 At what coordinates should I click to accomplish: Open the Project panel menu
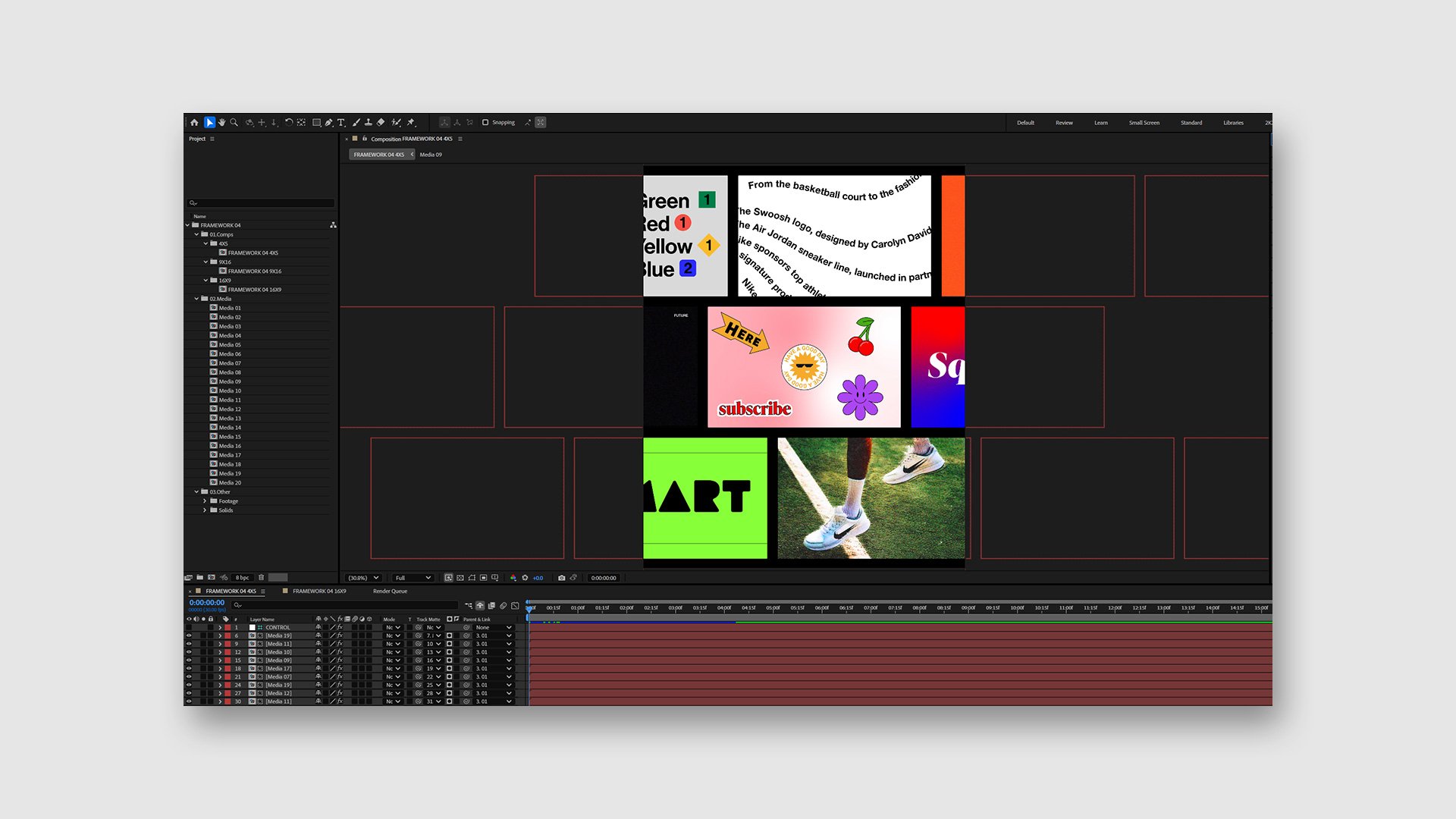pyautogui.click(x=212, y=139)
